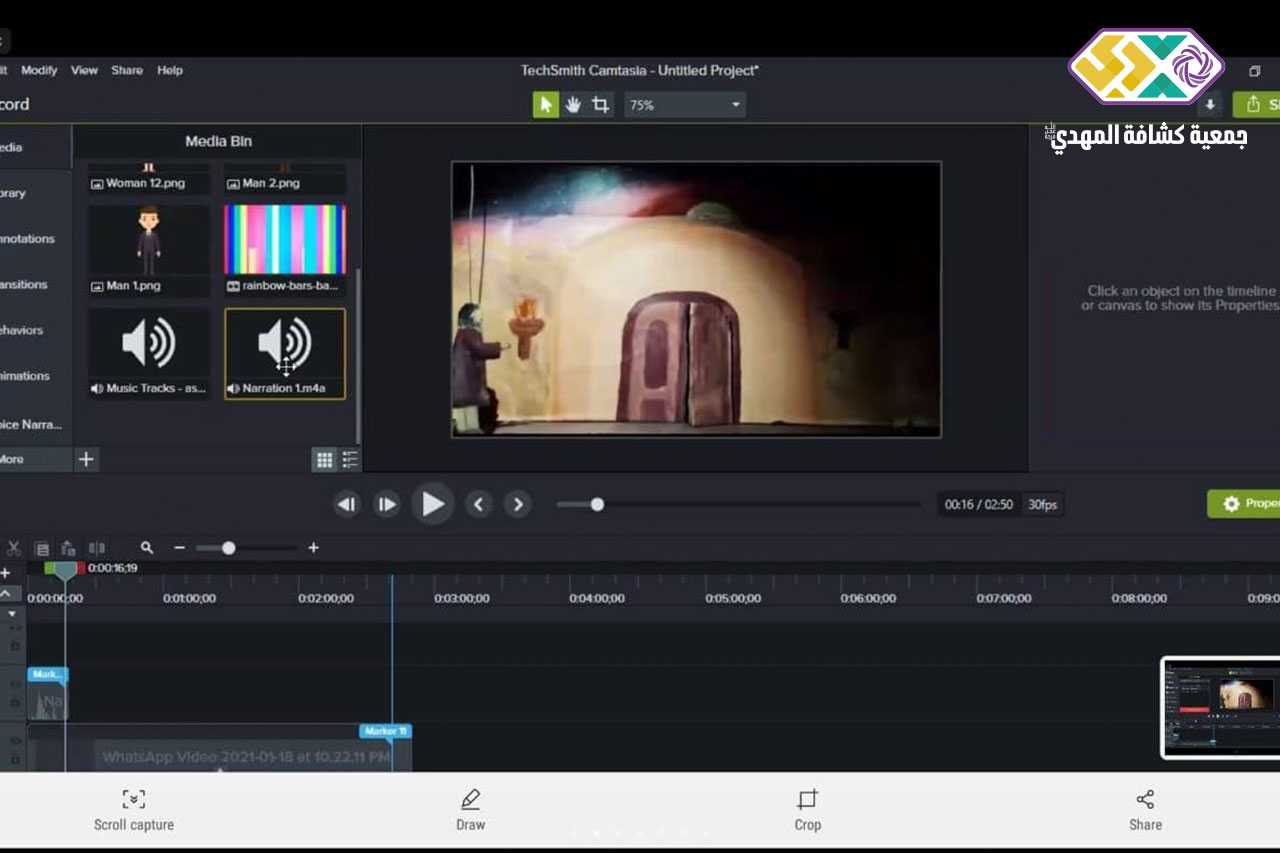
Task: Click the Cut scissors icon on timeline toolbar
Action: click(x=14, y=548)
